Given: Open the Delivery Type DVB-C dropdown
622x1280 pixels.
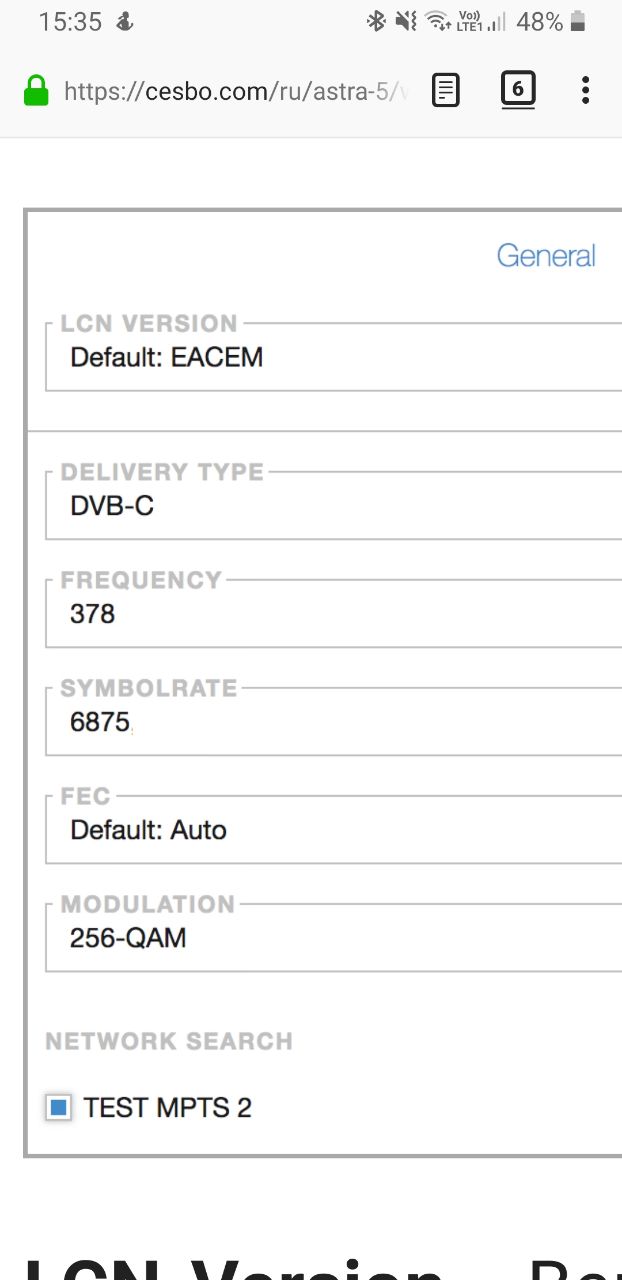Looking at the screenshot, I should tap(334, 506).
